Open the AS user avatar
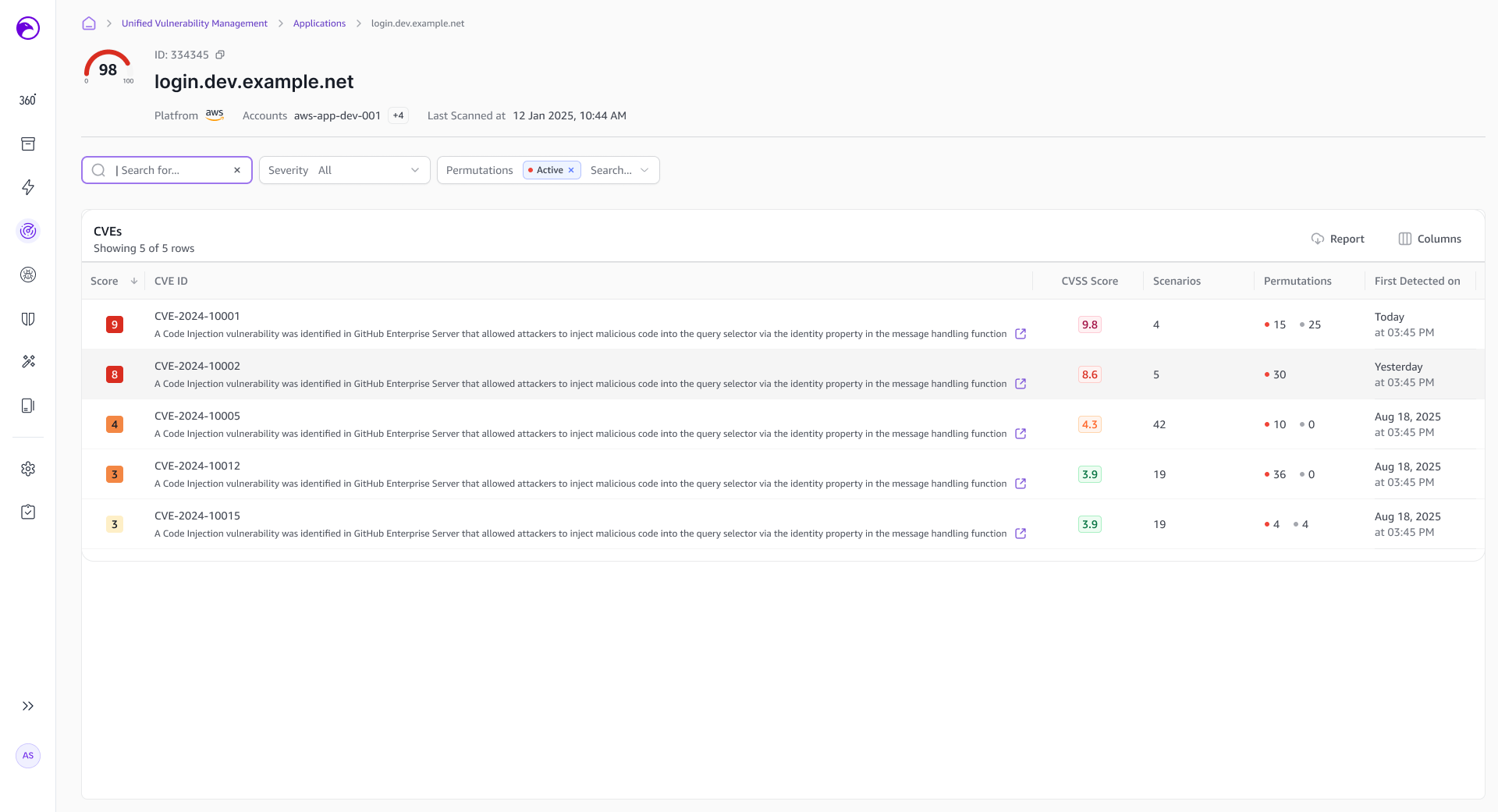 click(x=28, y=756)
